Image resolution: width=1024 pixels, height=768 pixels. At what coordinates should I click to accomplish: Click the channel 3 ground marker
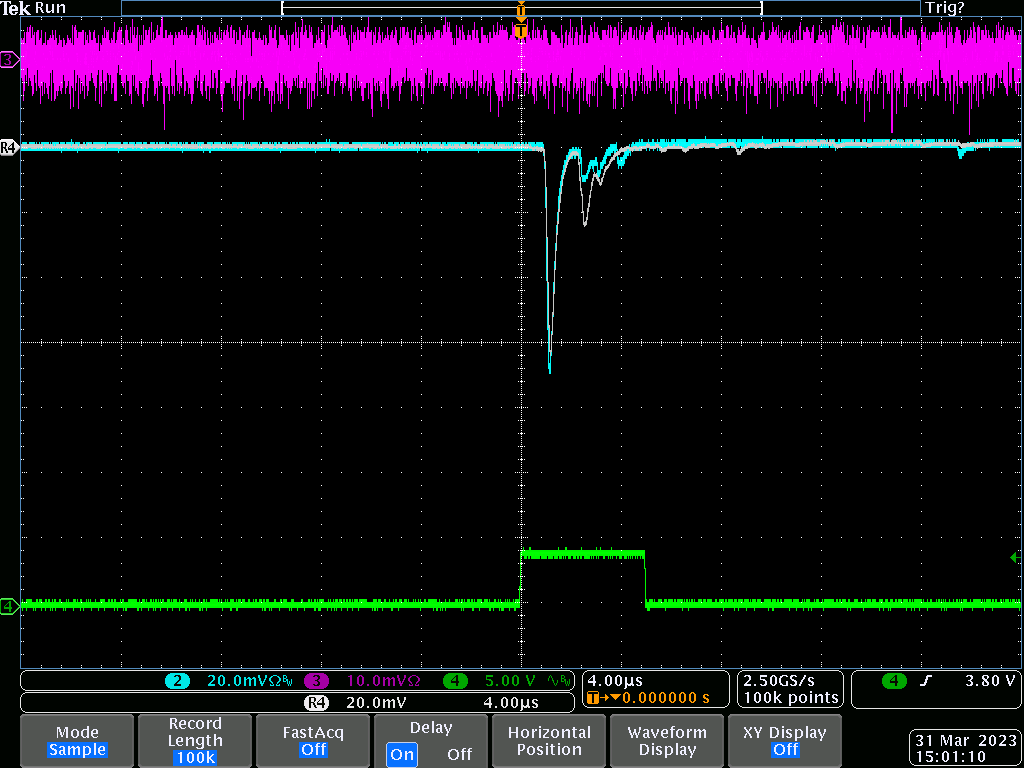click(x=9, y=61)
